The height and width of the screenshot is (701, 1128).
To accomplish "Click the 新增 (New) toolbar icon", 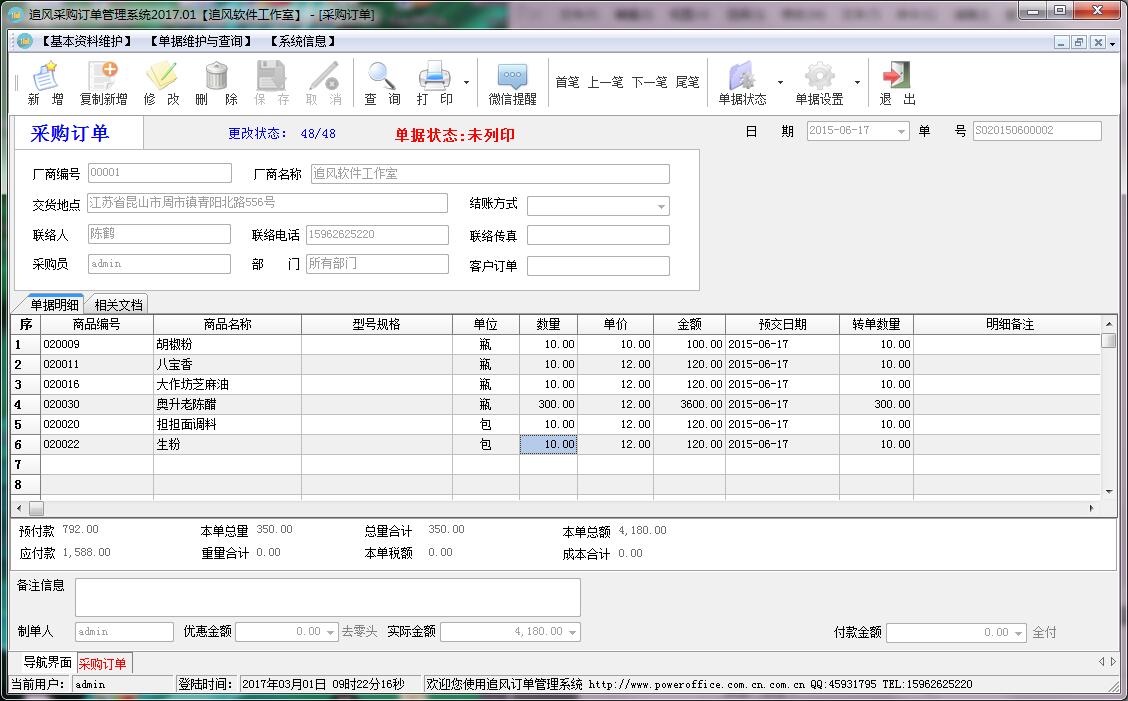I will 45,77.
